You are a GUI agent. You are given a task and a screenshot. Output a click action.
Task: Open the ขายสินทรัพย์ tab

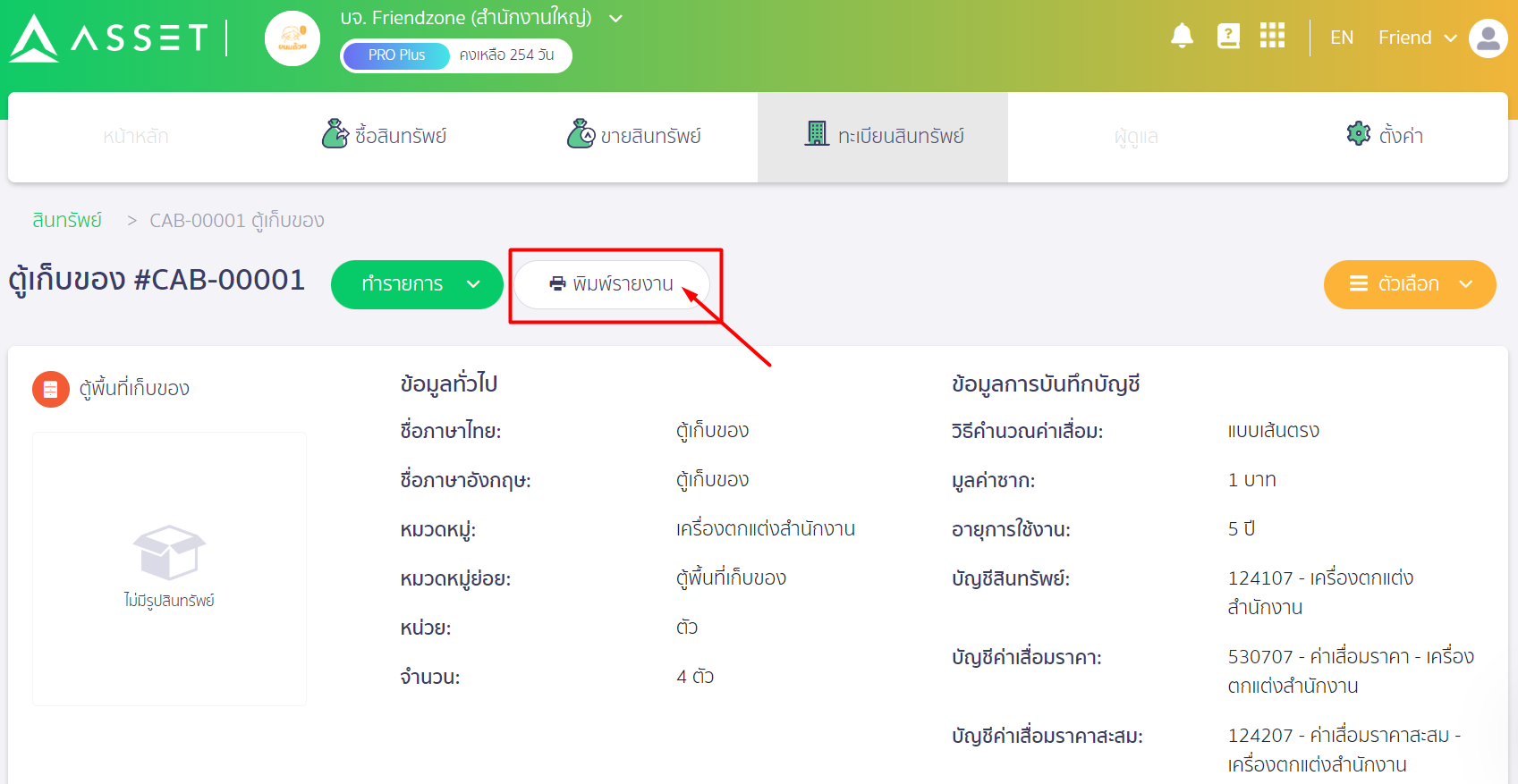point(633,135)
